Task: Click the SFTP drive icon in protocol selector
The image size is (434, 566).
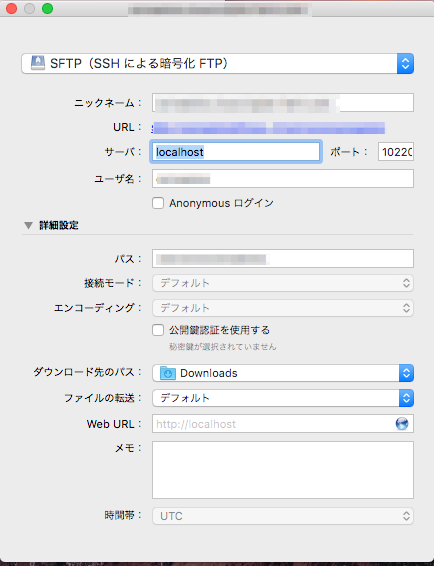Action: (x=38, y=63)
